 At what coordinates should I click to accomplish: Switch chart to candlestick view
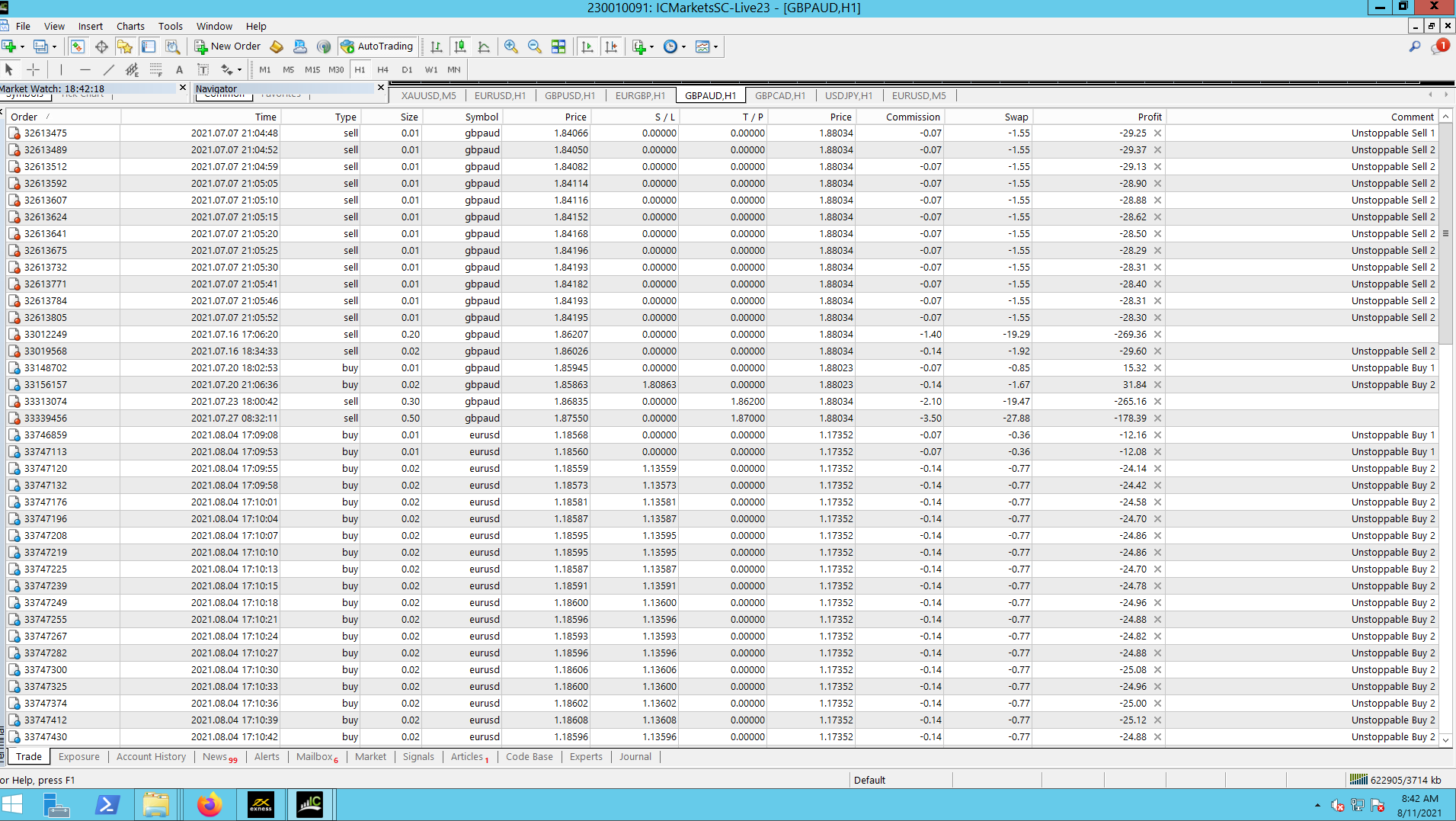pyautogui.click(x=460, y=47)
